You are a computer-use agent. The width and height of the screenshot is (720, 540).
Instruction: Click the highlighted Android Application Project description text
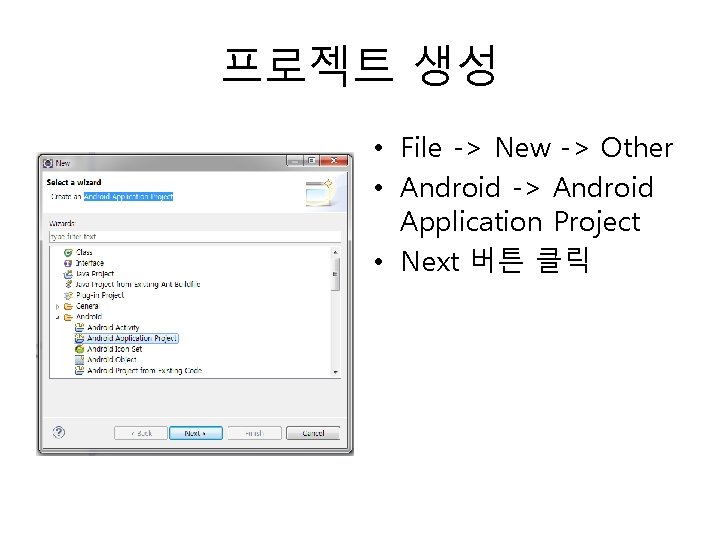[x=128, y=197]
